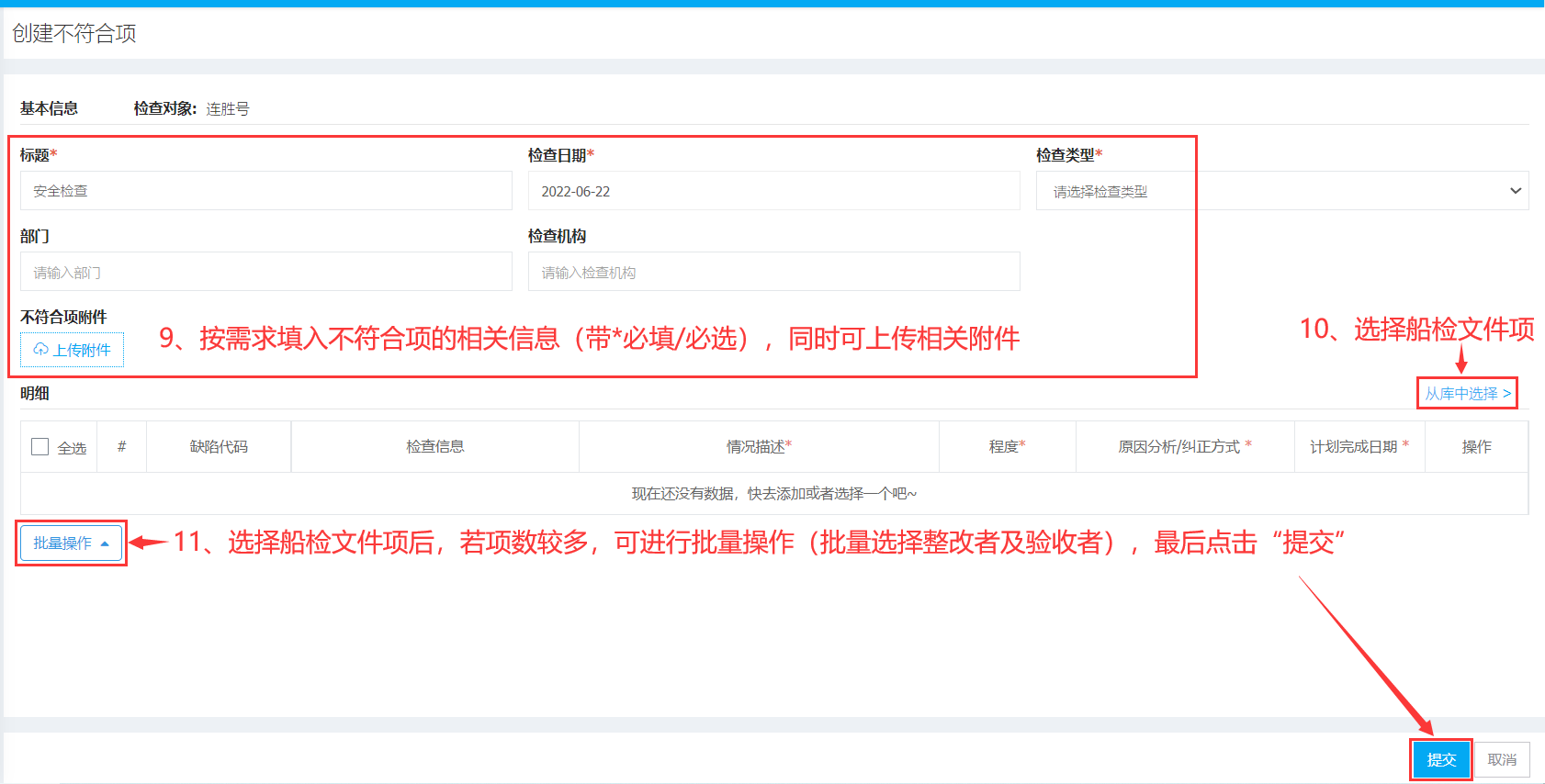Click the 原因分析/纠正方式 column header
Image resolution: width=1545 pixels, height=784 pixels.
pyautogui.click(x=1185, y=447)
